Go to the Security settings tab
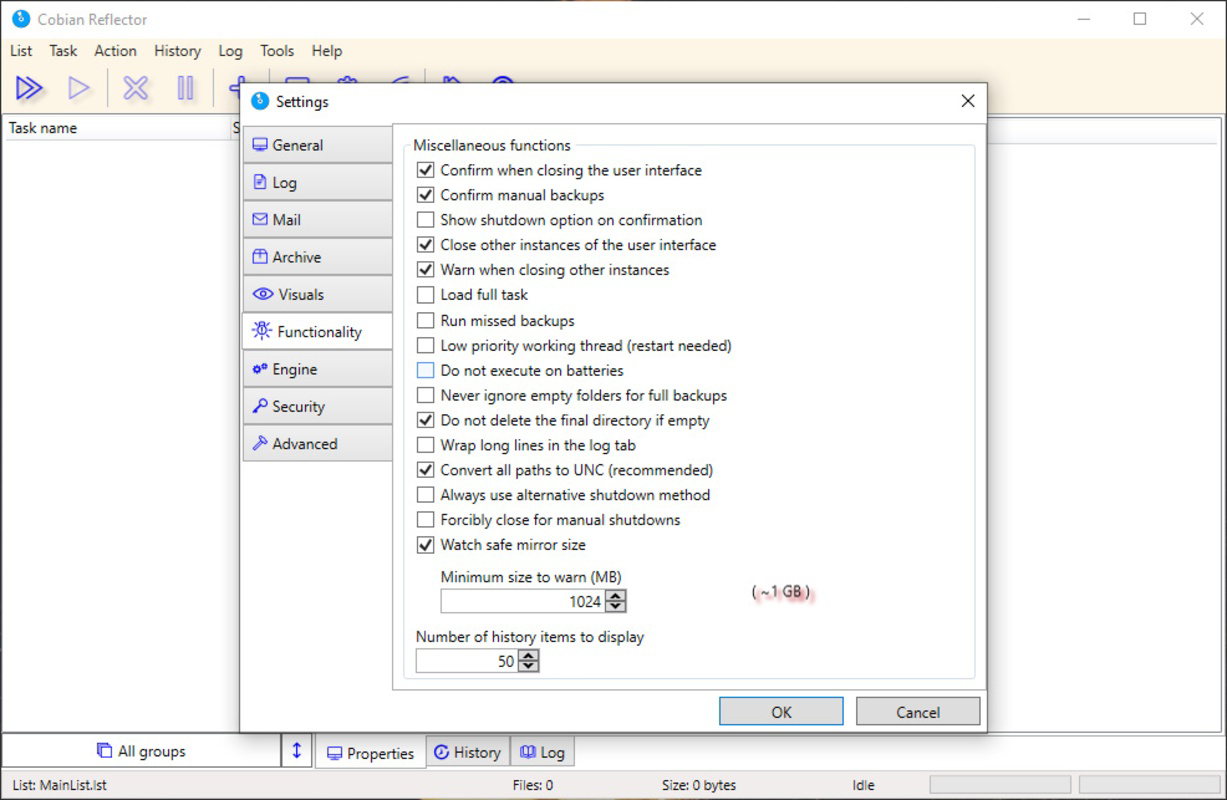1227x800 pixels. point(317,406)
